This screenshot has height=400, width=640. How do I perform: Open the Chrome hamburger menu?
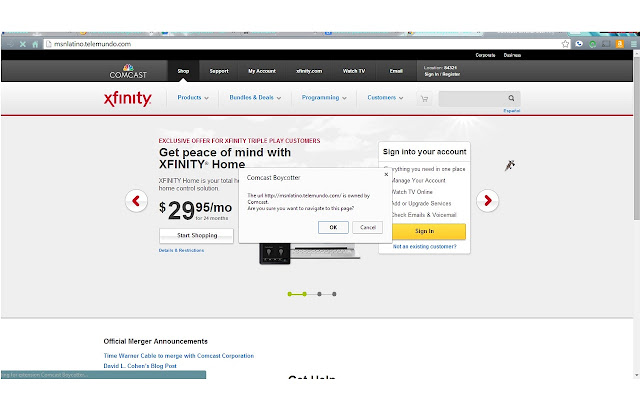click(633, 44)
